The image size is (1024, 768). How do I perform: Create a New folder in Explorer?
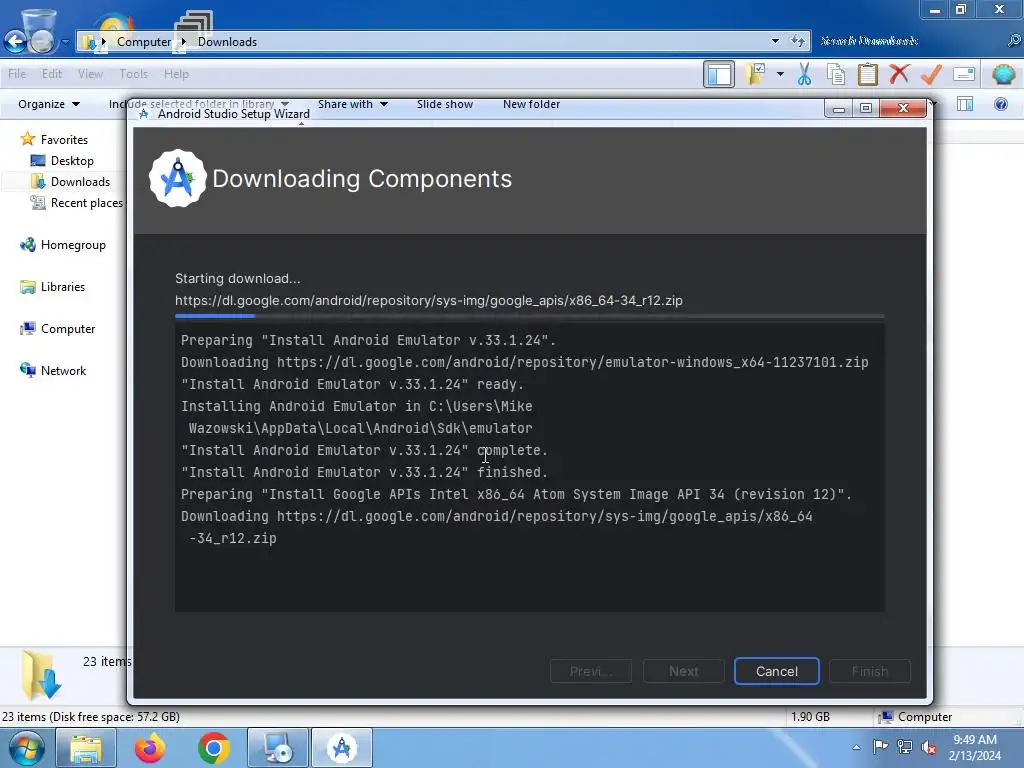click(531, 104)
